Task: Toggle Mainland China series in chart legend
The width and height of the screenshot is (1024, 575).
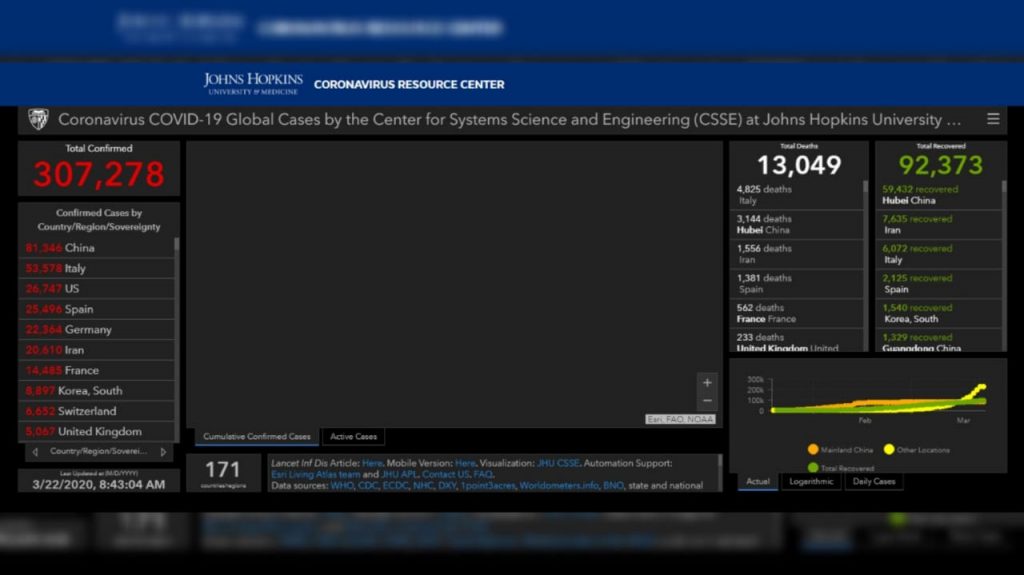Action: coord(838,450)
